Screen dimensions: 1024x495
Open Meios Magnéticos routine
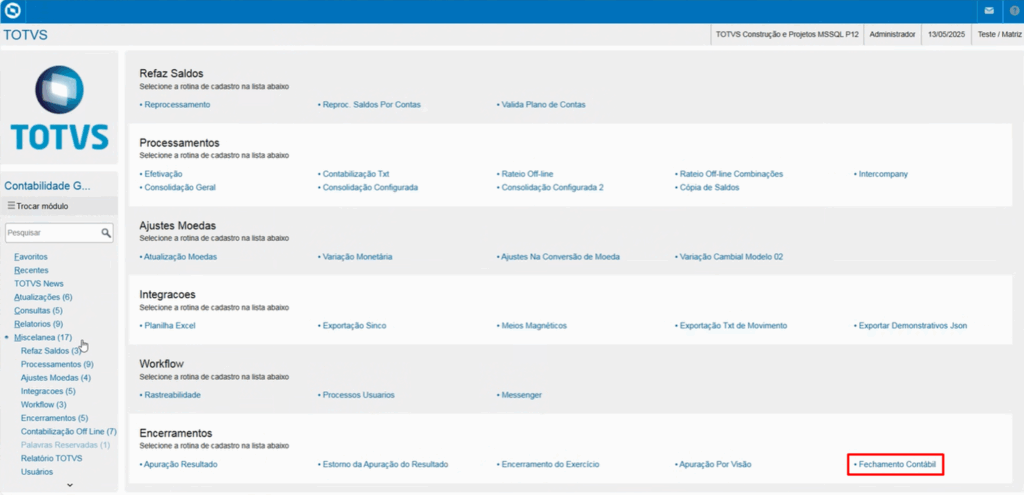click(534, 325)
